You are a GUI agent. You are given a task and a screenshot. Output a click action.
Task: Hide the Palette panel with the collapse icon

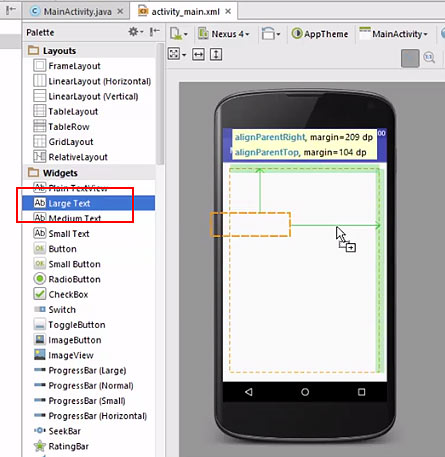point(154,32)
